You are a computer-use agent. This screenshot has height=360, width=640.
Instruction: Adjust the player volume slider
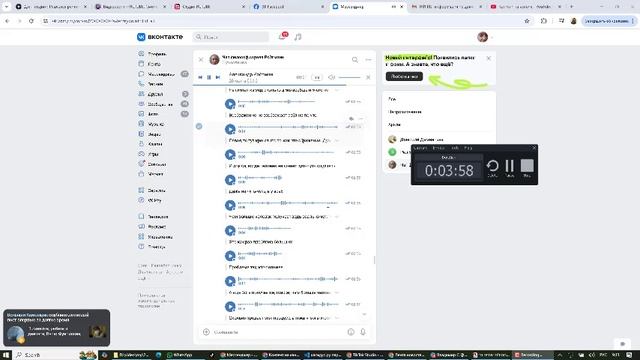349,77
